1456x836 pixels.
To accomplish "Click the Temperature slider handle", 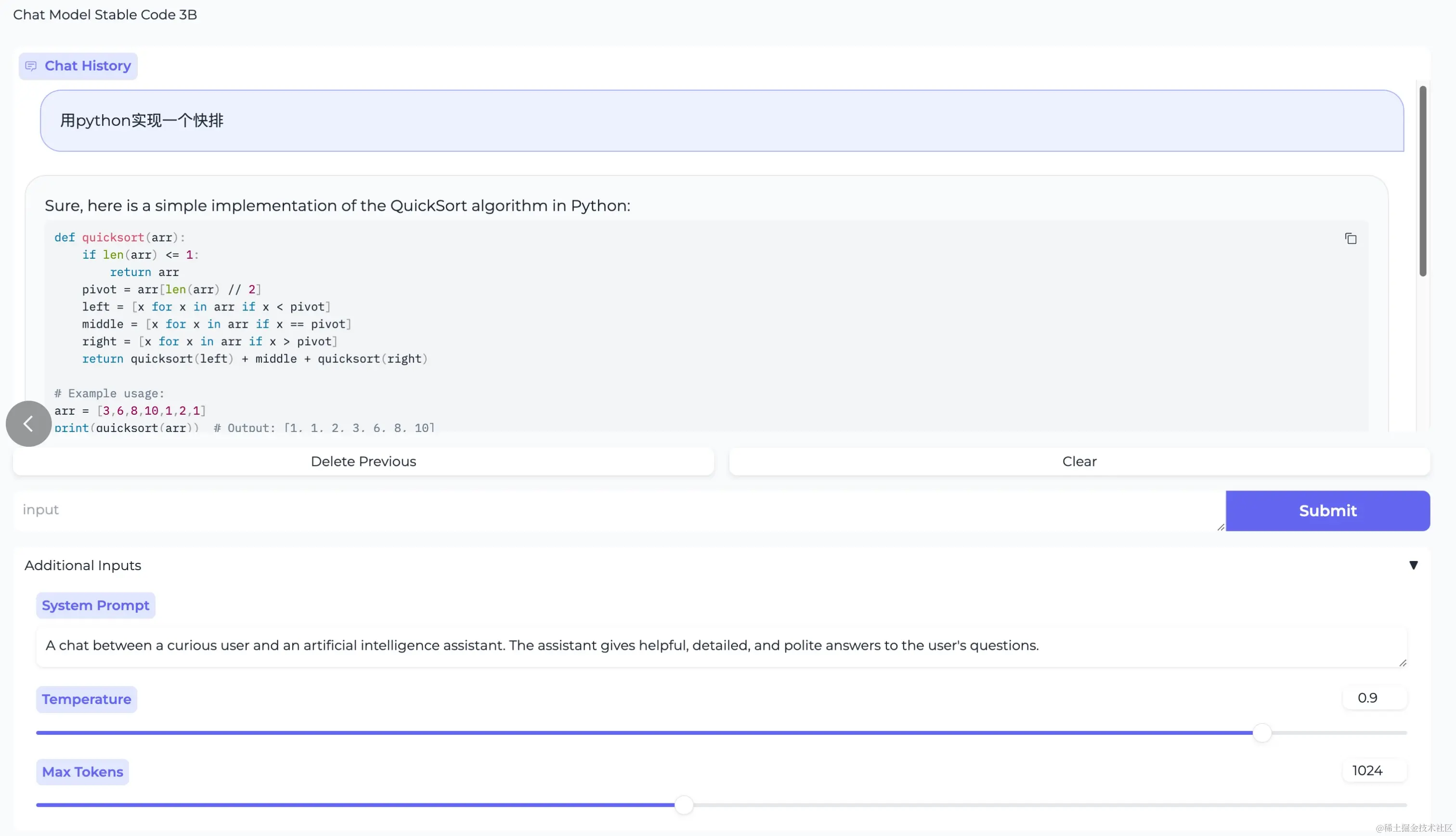I will [1261, 732].
